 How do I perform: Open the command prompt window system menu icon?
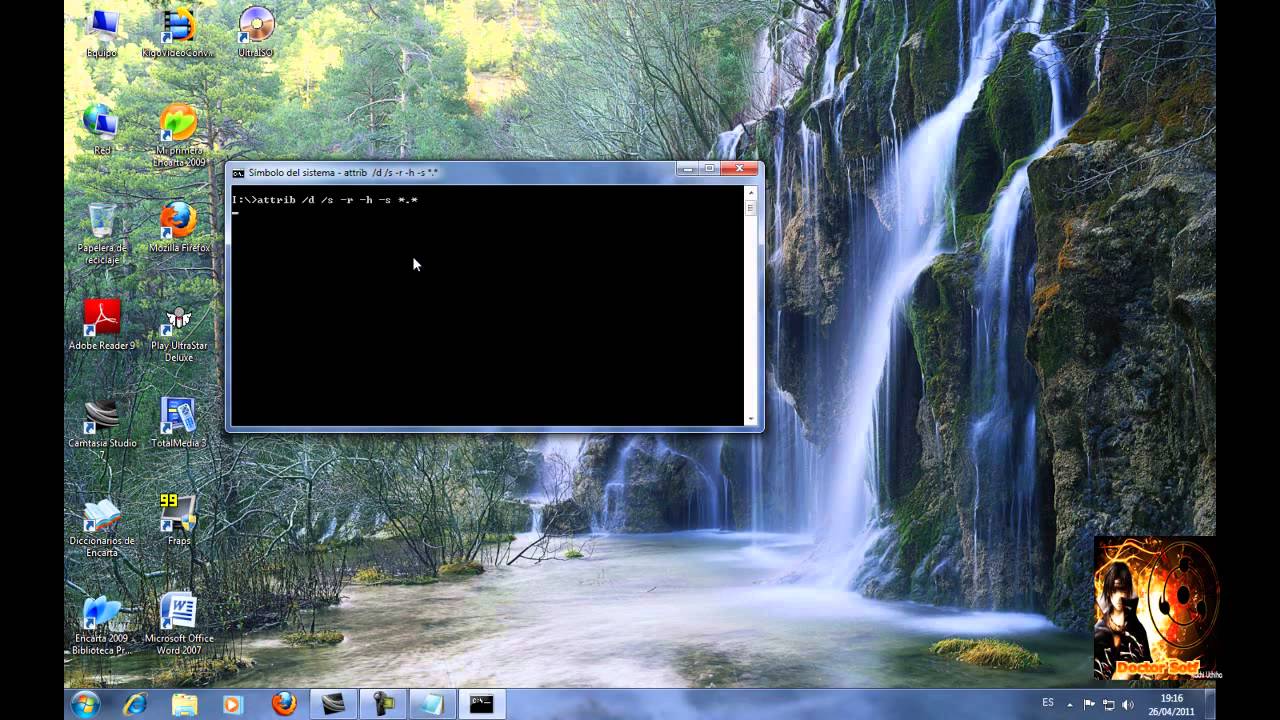[238, 172]
